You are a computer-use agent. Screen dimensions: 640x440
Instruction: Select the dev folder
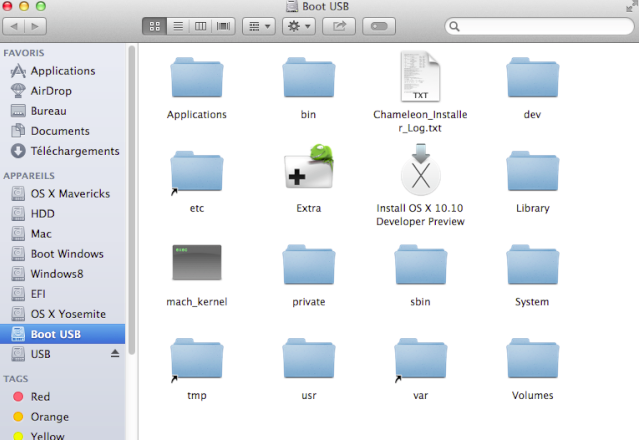click(x=533, y=78)
